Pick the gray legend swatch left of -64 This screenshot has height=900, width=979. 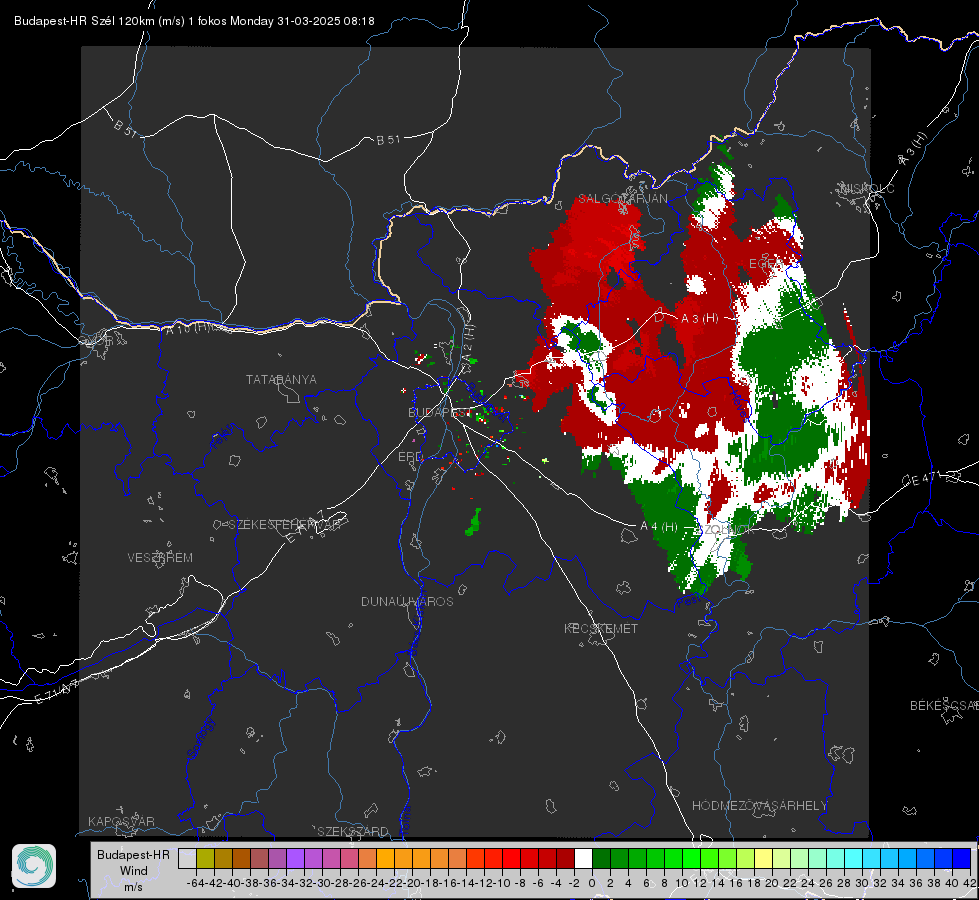(187, 858)
